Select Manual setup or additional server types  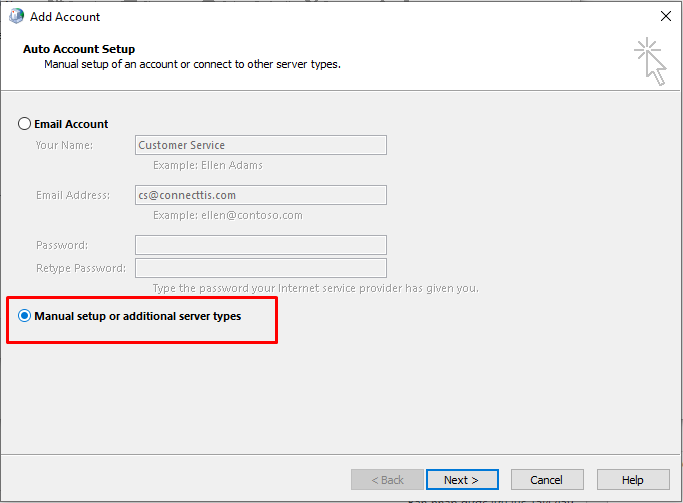(x=25, y=316)
